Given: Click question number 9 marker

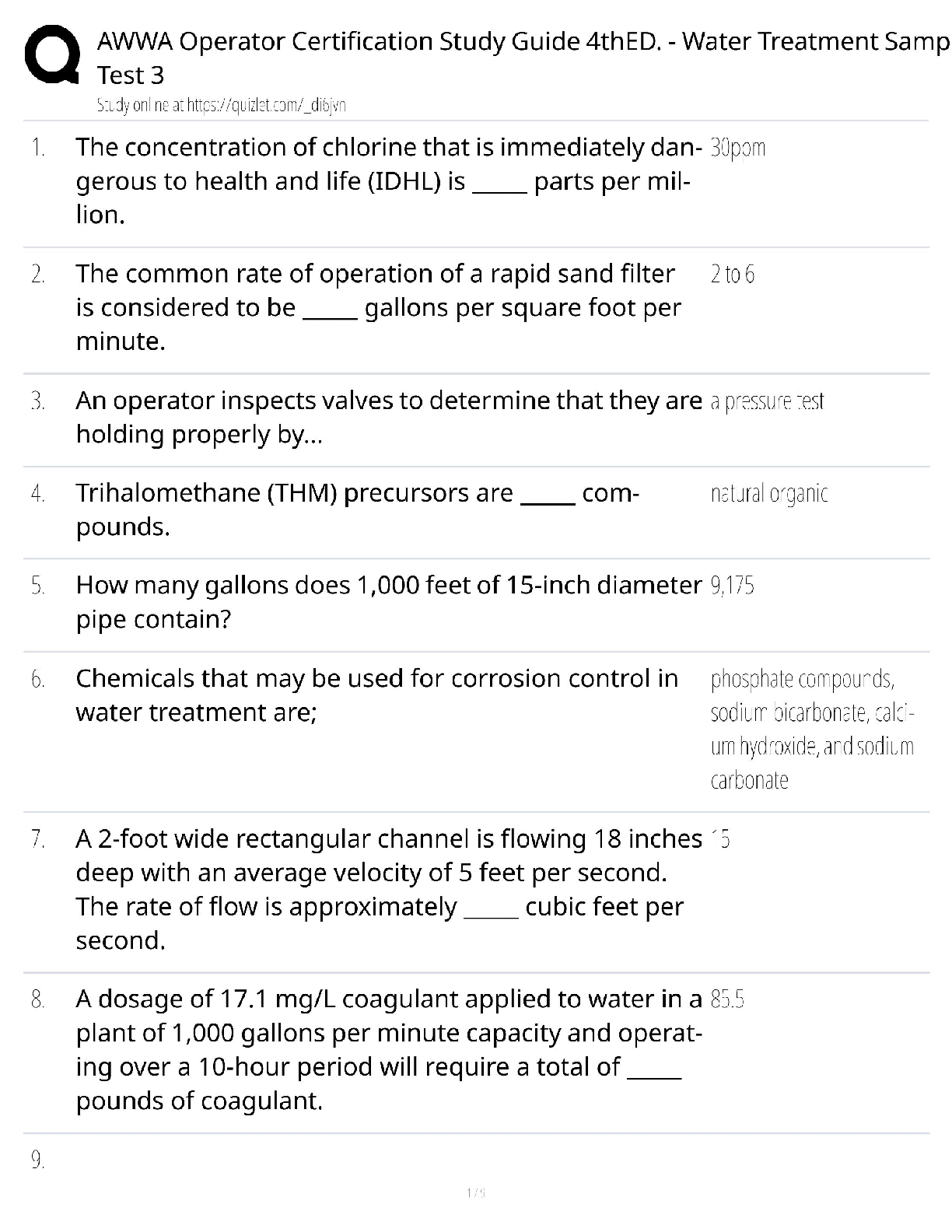Looking at the screenshot, I should (x=38, y=1160).
